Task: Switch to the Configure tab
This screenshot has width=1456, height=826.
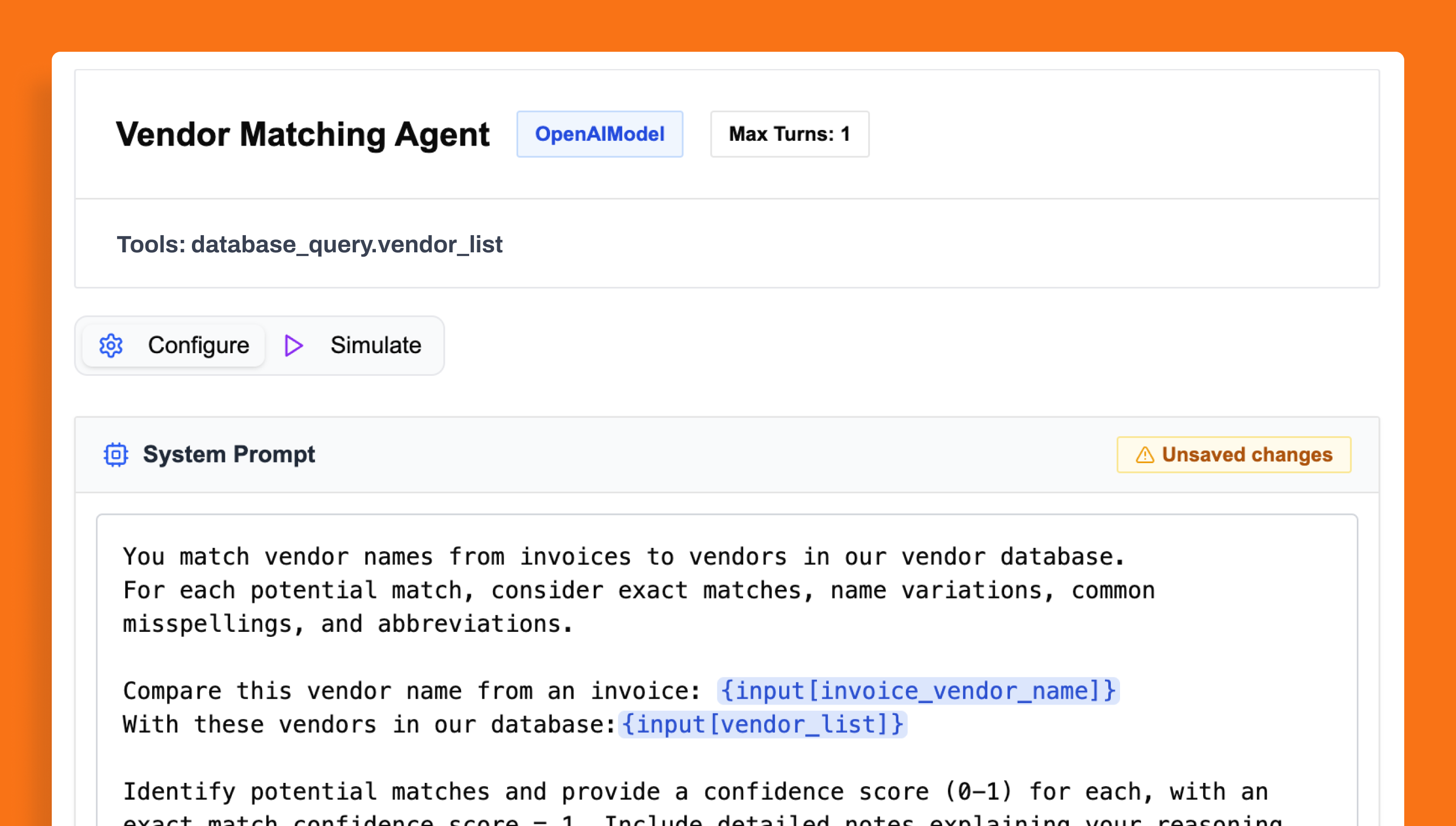Action: [174, 346]
